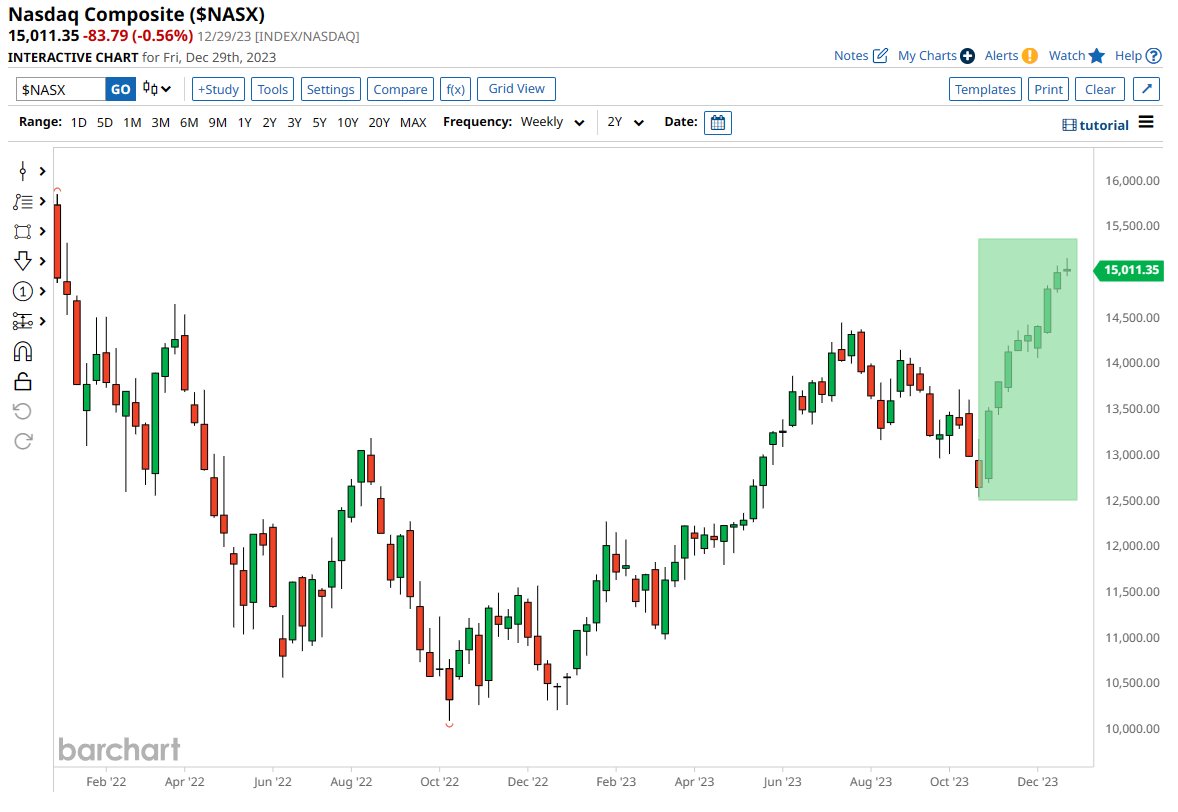Open Alerts exclamation icon

click(1030, 56)
